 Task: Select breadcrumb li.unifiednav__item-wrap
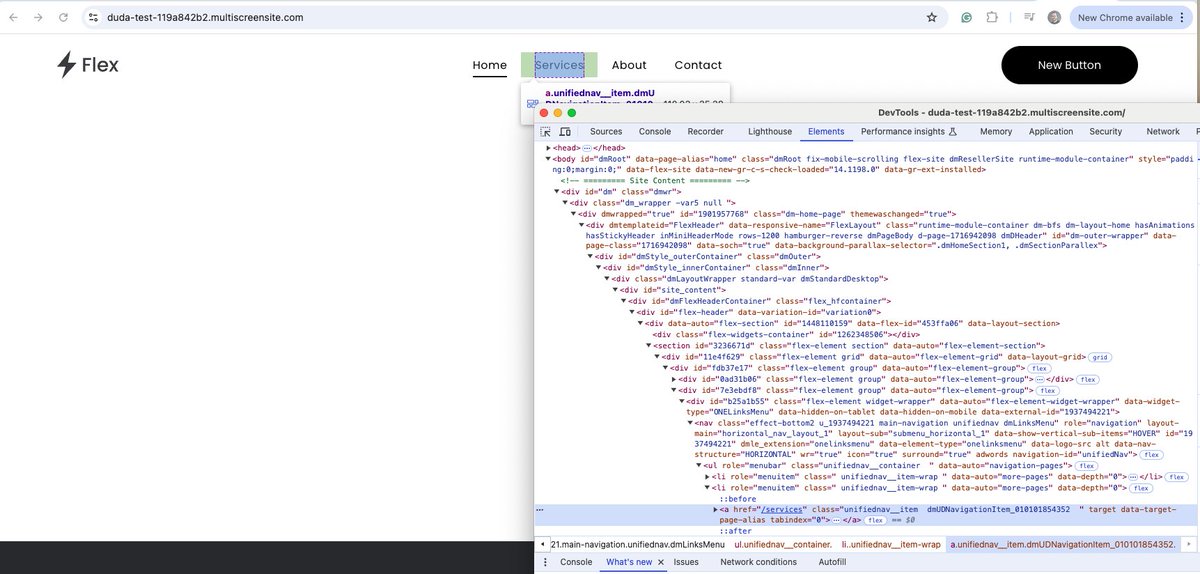(890, 544)
